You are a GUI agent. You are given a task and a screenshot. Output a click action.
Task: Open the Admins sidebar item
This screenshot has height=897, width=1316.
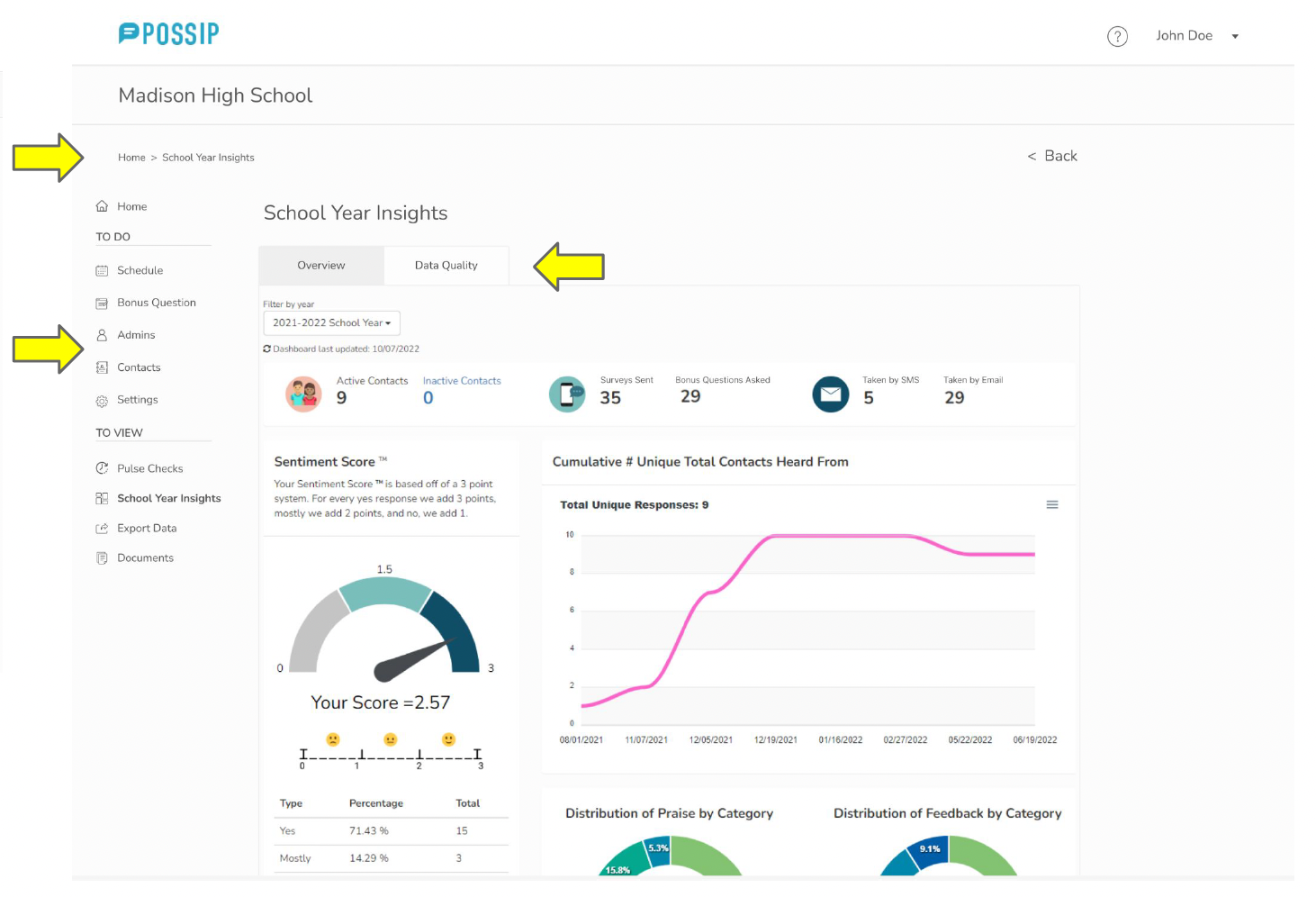point(136,335)
